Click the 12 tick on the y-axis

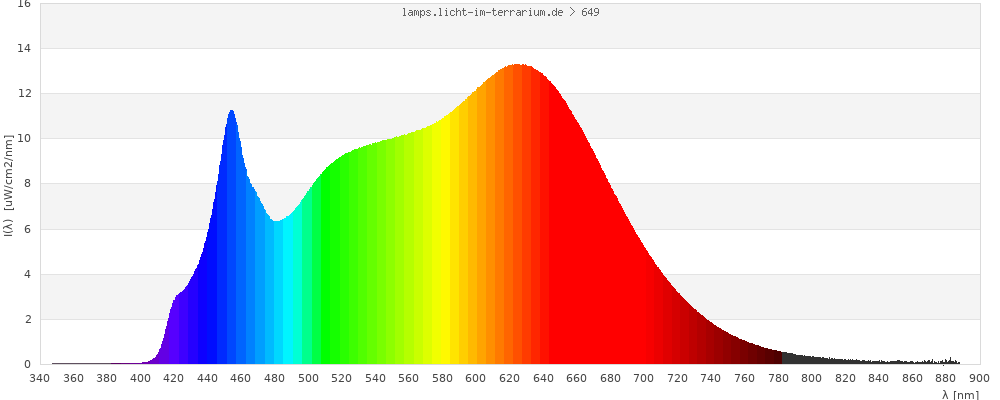point(23,94)
